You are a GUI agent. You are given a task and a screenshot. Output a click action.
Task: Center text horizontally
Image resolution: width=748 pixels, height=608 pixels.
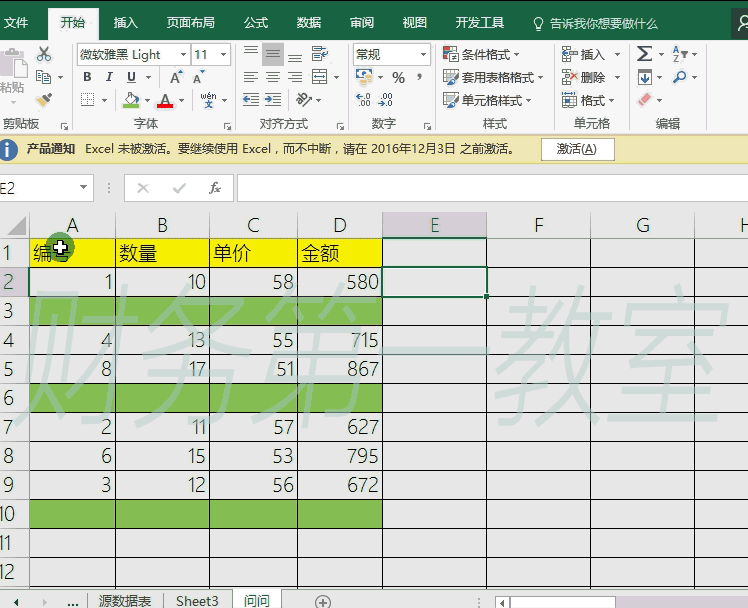click(273, 77)
